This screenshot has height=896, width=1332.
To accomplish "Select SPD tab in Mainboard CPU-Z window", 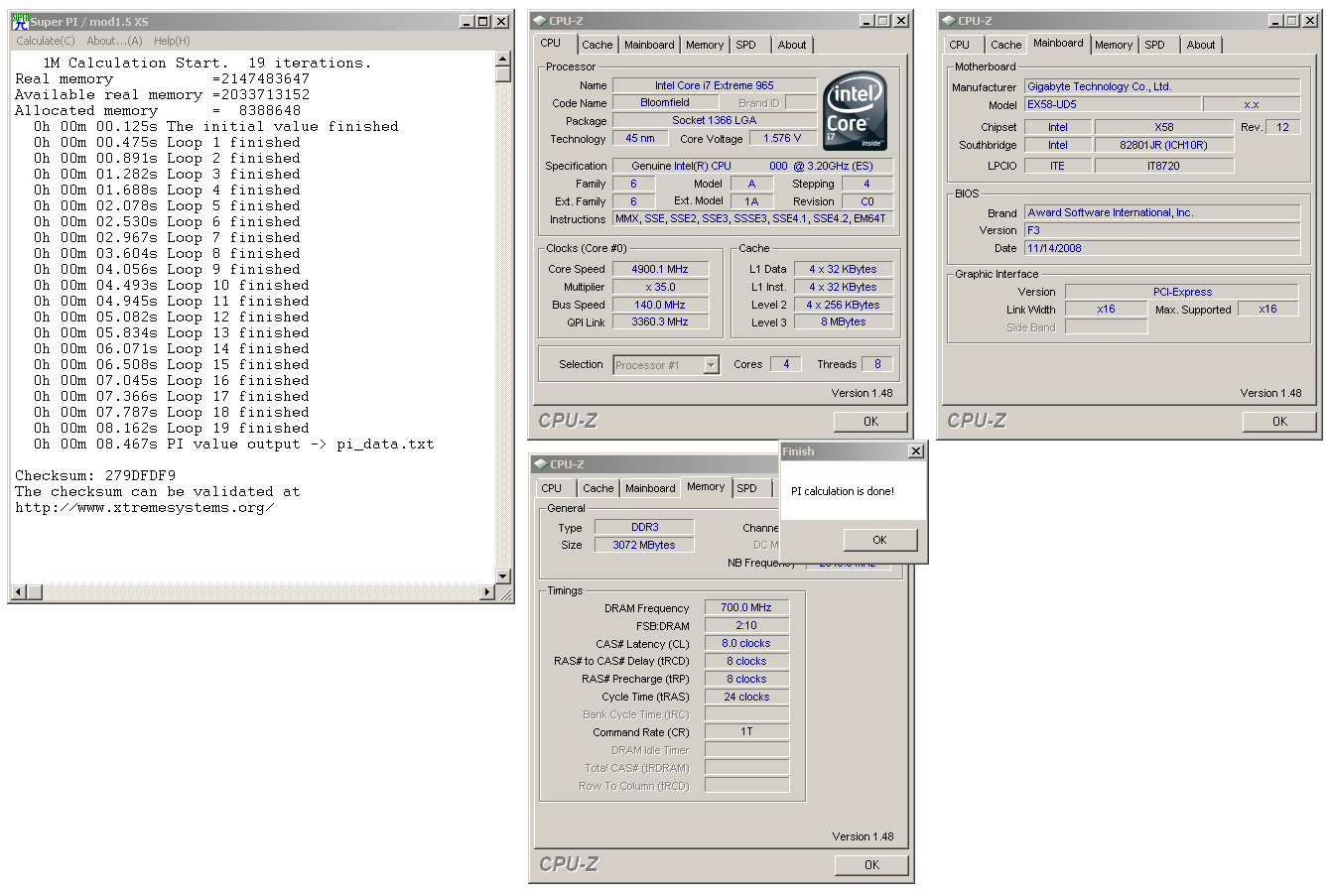I will point(1155,45).
